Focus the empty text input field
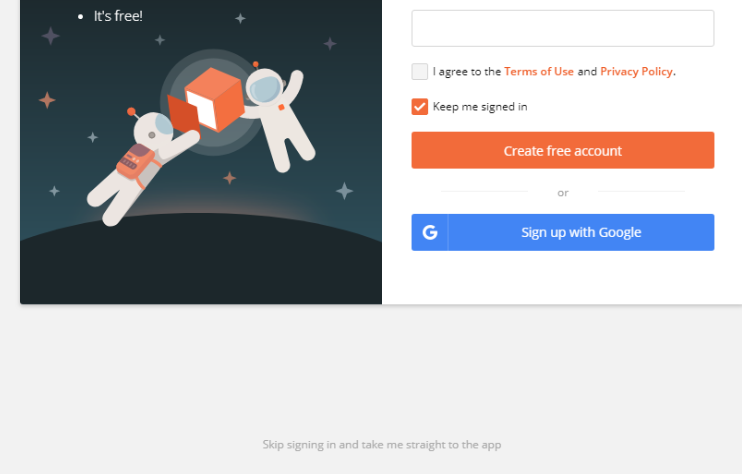This screenshot has height=474, width=742. [562, 28]
